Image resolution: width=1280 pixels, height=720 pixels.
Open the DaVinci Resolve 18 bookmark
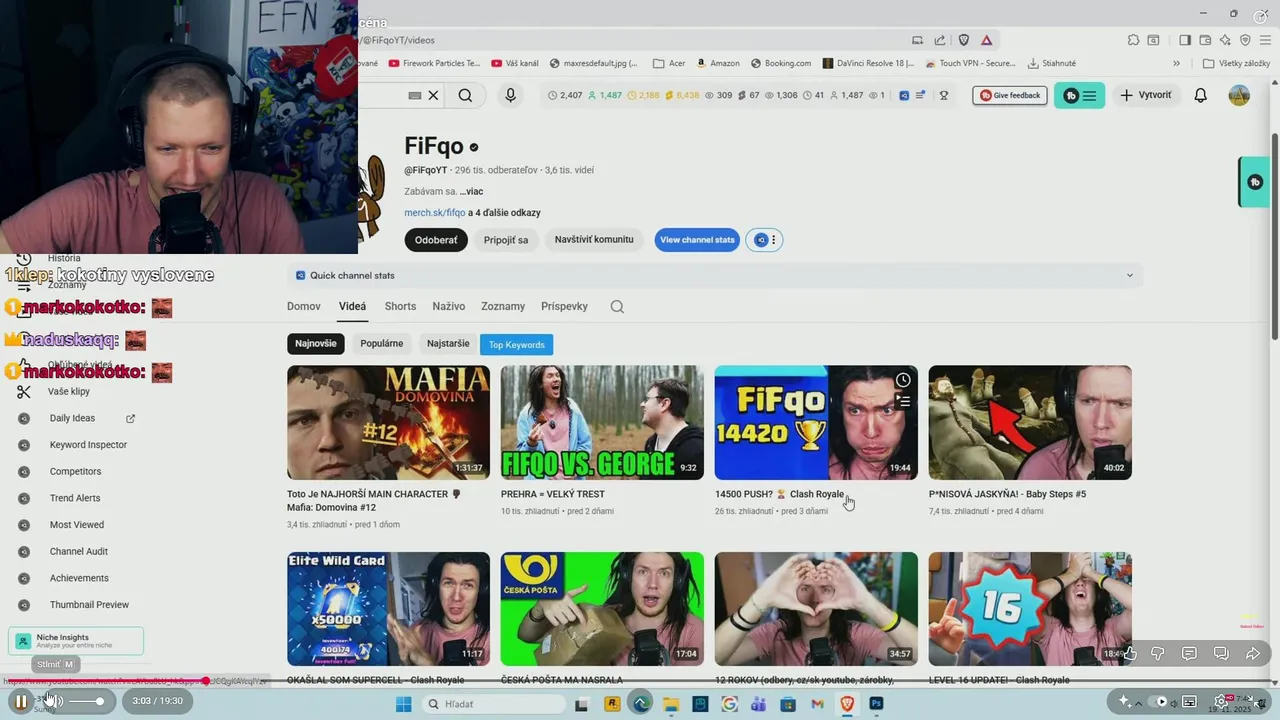point(868,63)
